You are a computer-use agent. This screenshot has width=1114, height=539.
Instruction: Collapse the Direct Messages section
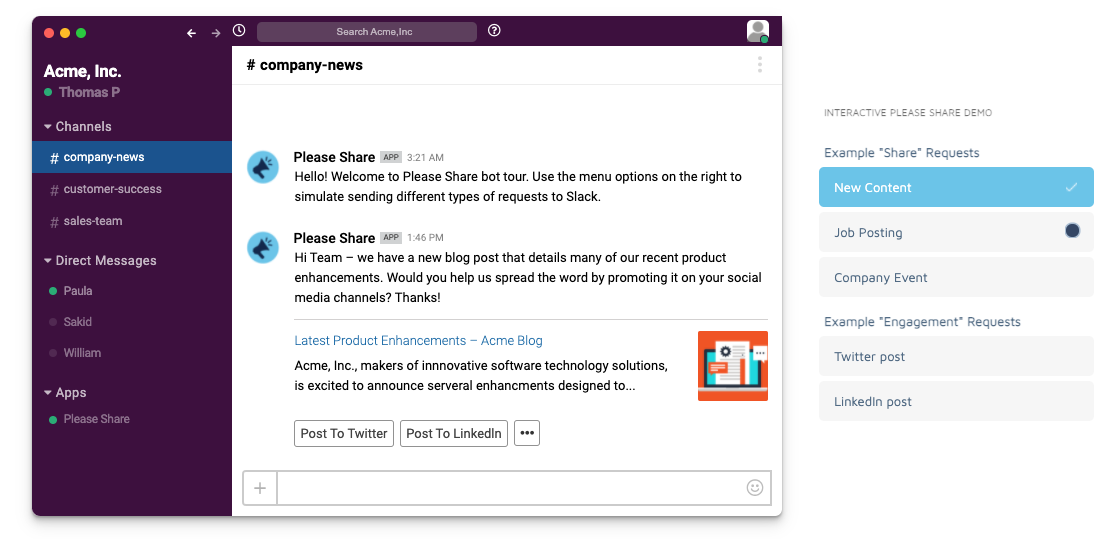(99, 261)
